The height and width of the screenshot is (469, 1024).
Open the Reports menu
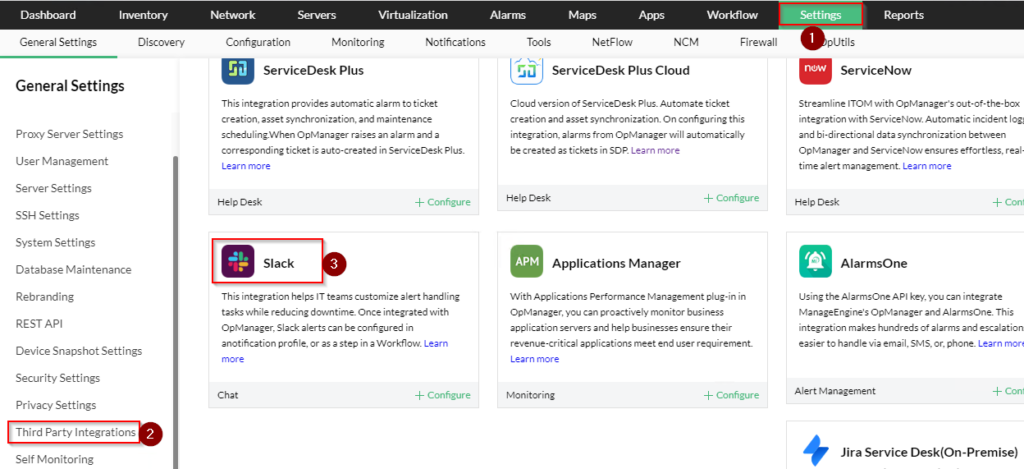pyautogui.click(x=904, y=15)
